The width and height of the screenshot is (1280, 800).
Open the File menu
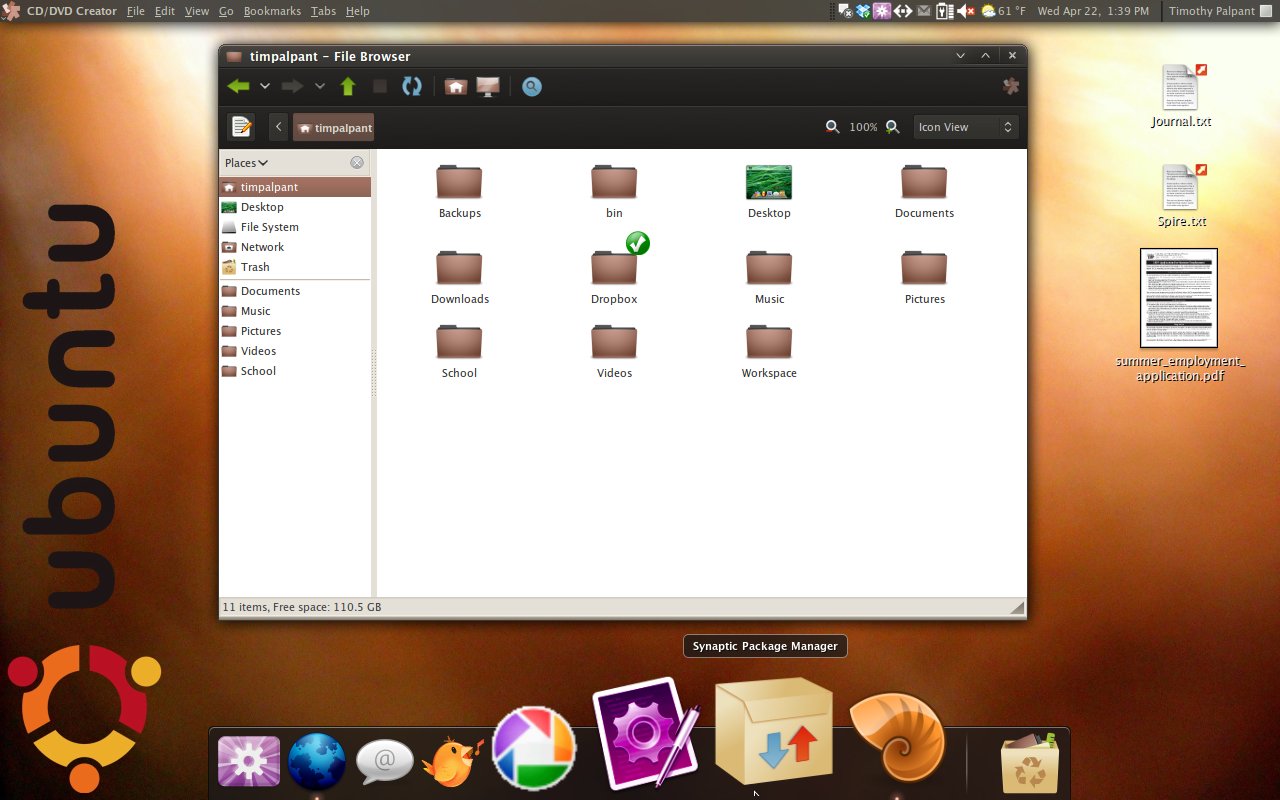coord(136,11)
